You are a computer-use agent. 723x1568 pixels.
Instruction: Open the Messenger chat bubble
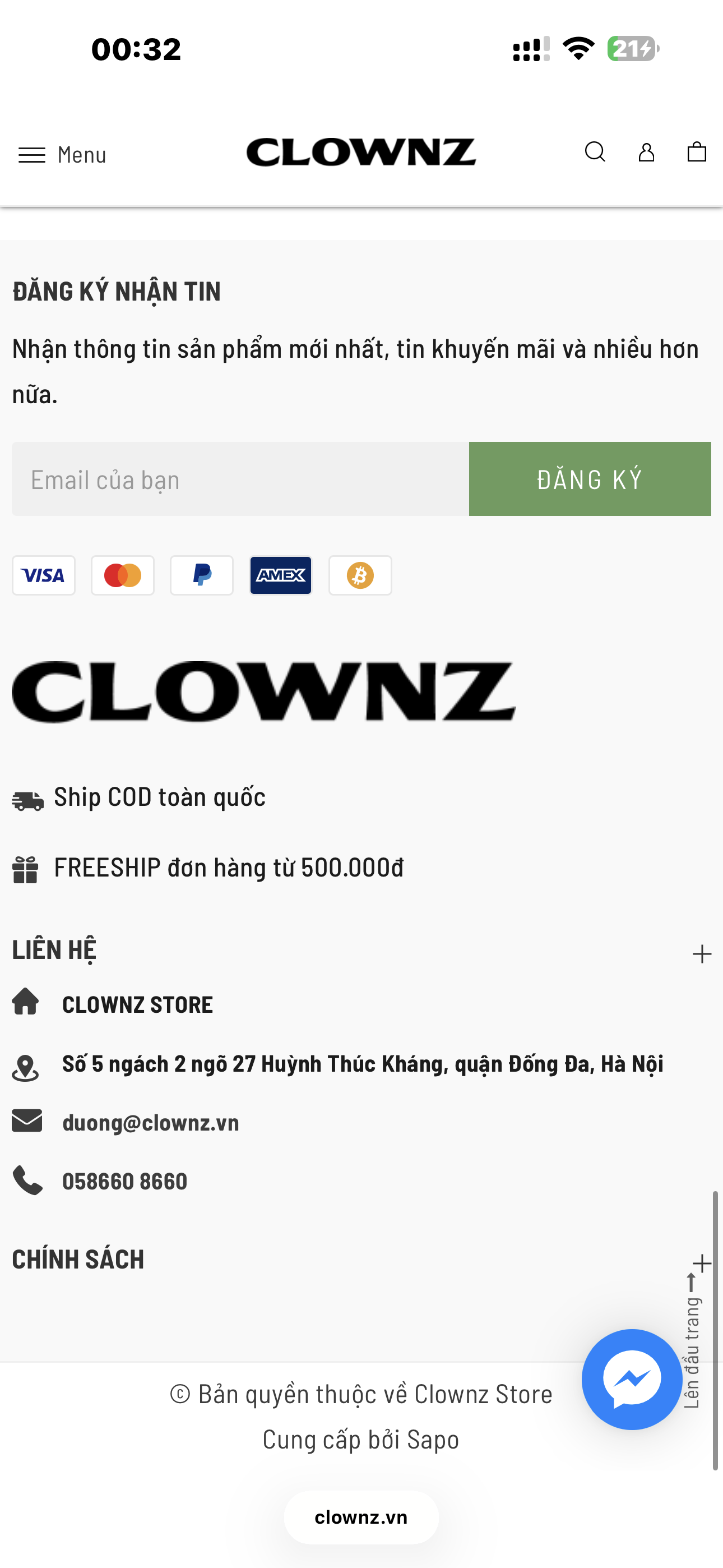632,1378
